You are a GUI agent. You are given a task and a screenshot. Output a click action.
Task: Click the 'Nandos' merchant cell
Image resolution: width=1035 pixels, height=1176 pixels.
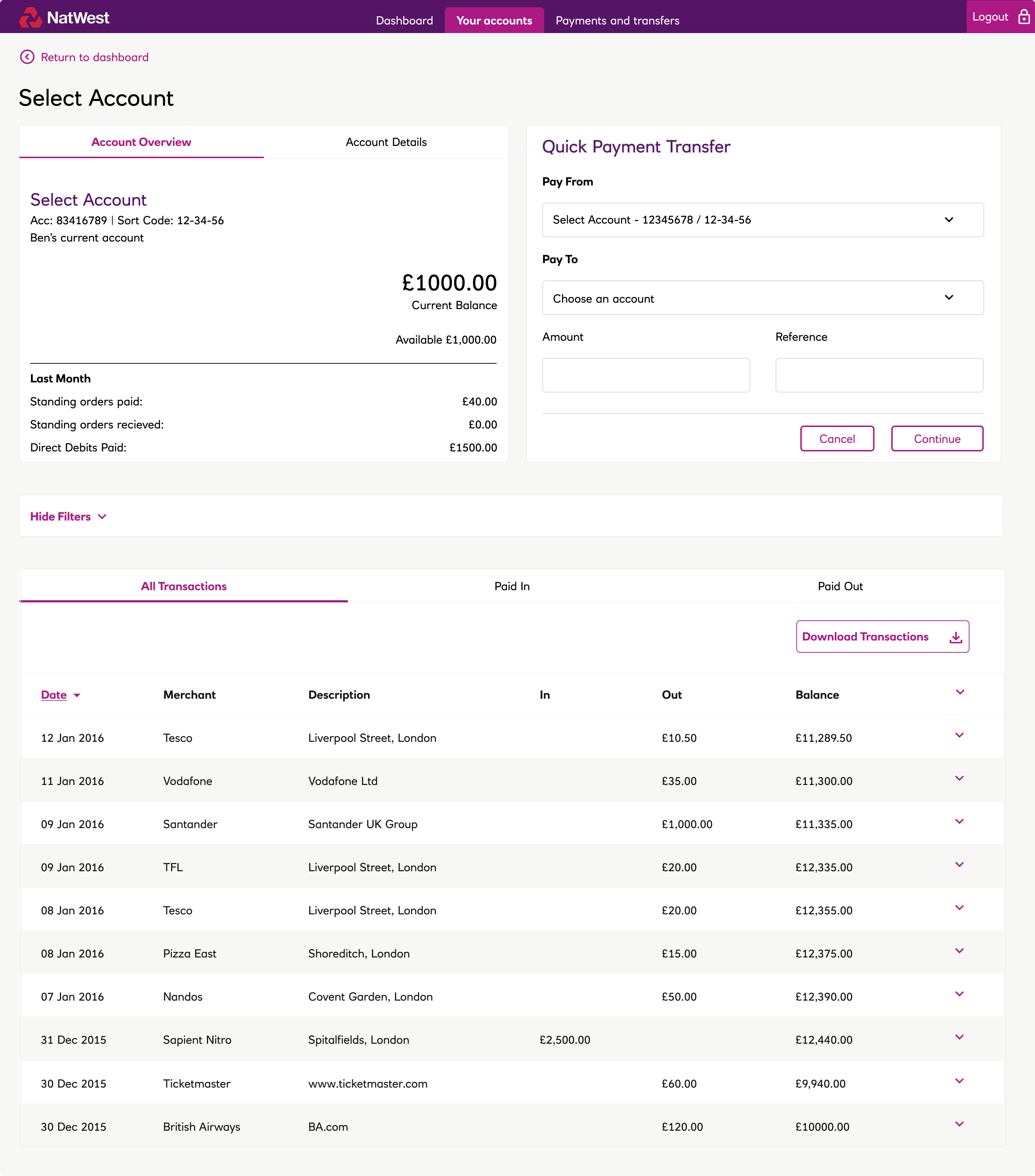tap(183, 997)
